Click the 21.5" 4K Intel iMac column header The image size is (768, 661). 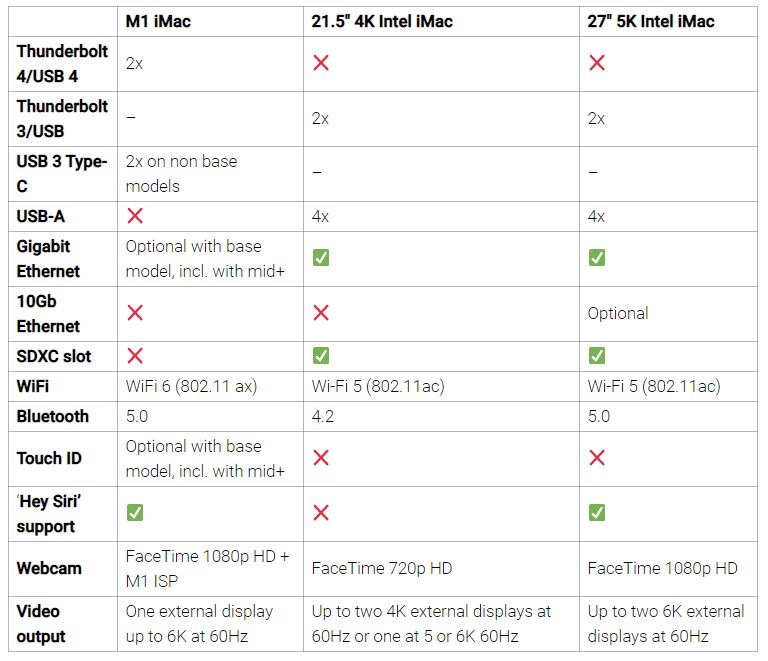(x=382, y=22)
